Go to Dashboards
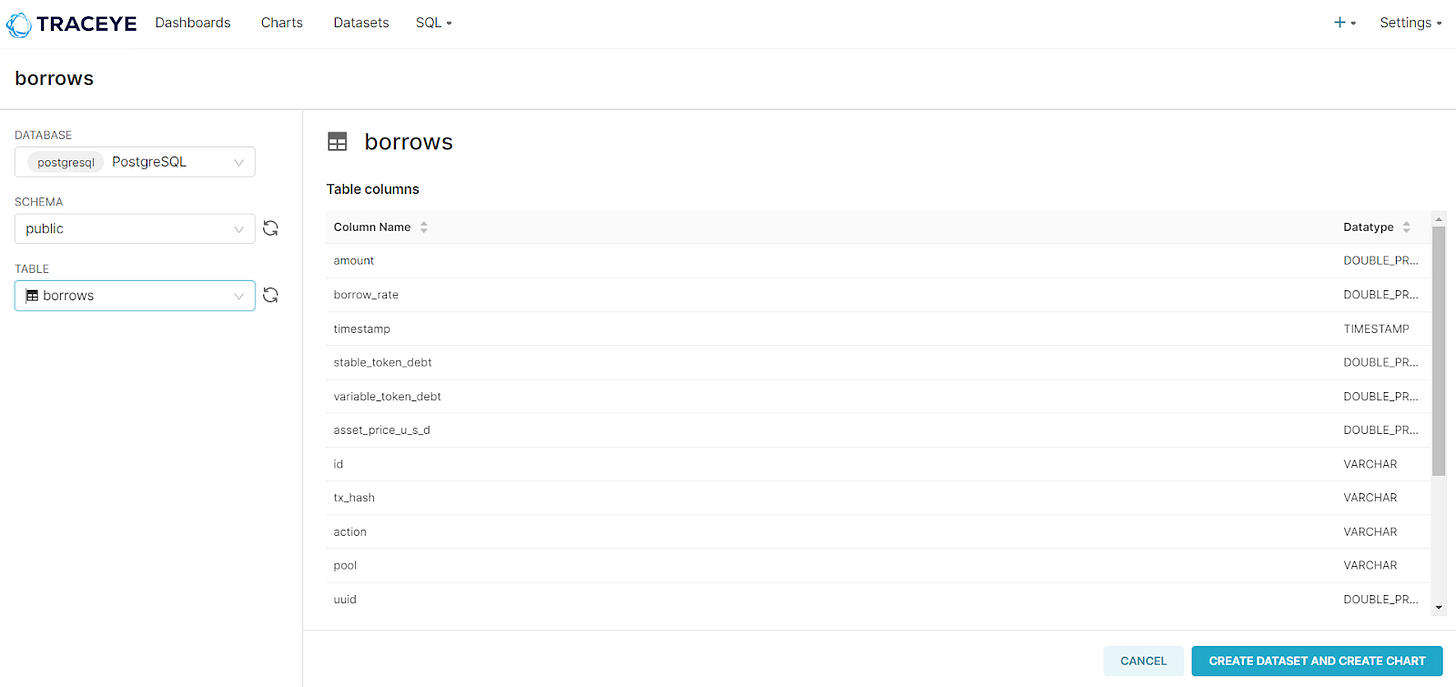 pyautogui.click(x=193, y=23)
